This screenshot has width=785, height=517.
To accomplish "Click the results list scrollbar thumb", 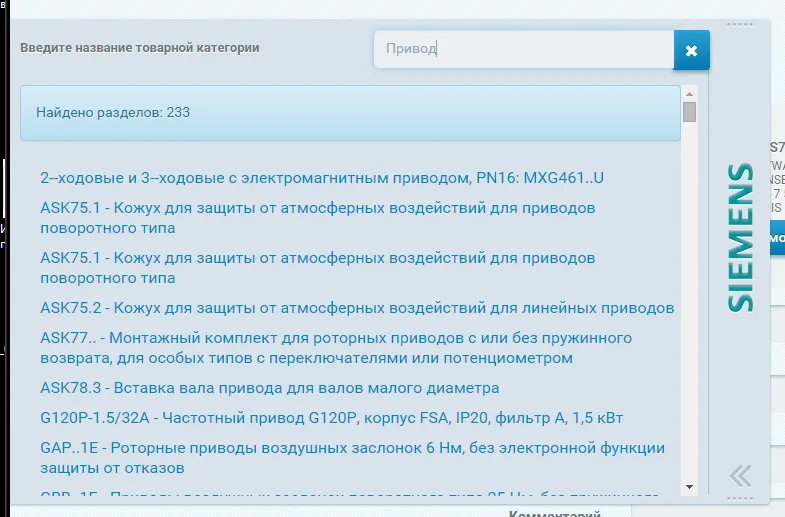I will [689, 112].
